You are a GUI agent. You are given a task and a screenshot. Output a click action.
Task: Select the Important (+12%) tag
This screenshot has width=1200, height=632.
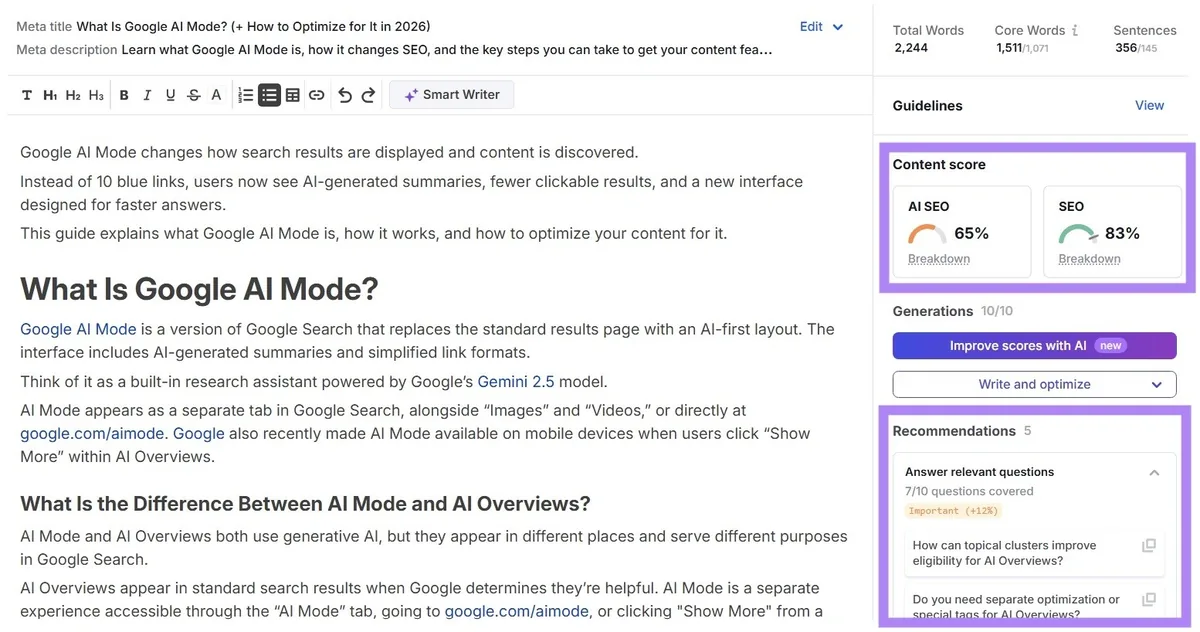pos(952,510)
